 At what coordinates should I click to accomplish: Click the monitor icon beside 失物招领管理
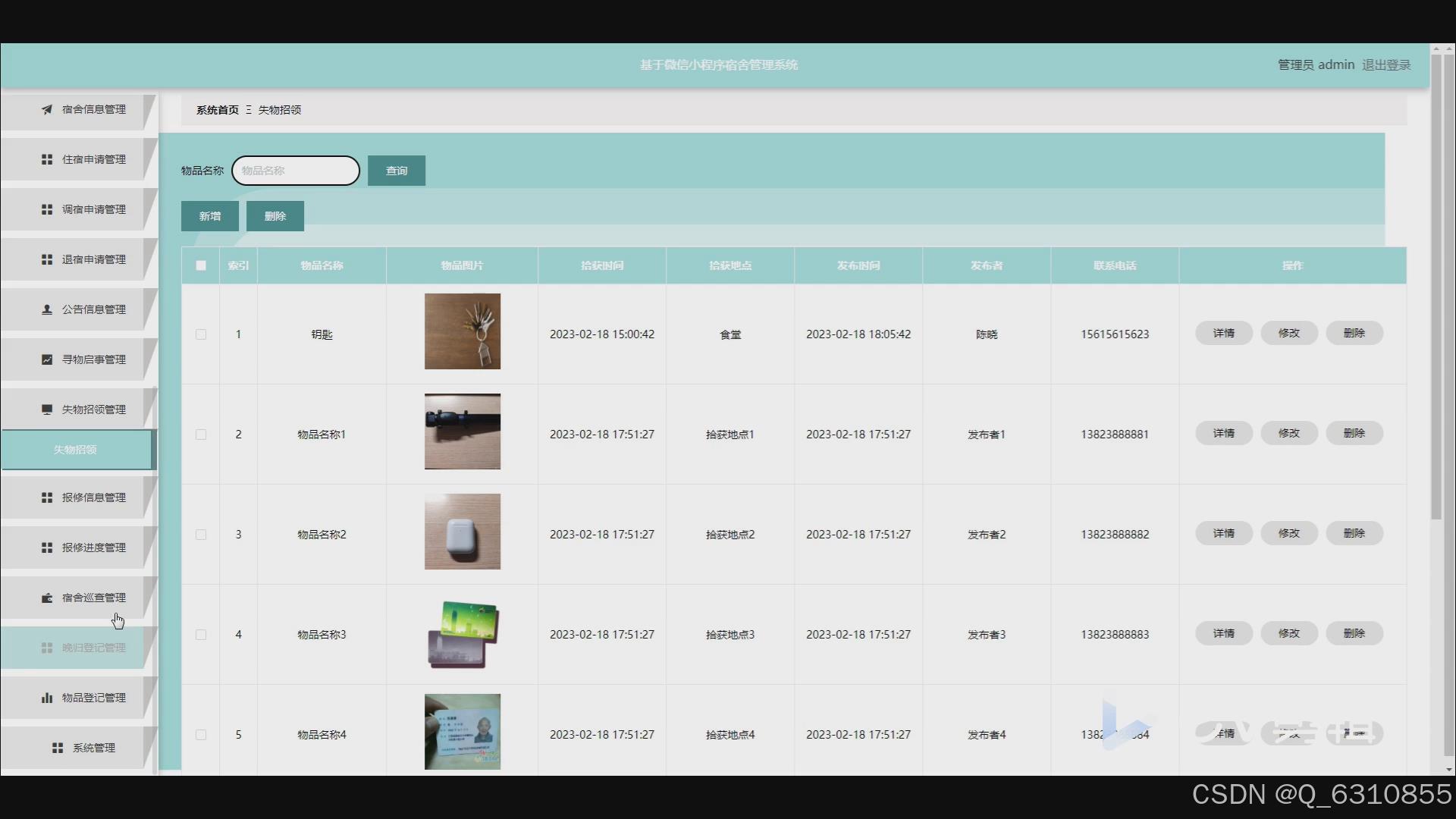pos(47,409)
